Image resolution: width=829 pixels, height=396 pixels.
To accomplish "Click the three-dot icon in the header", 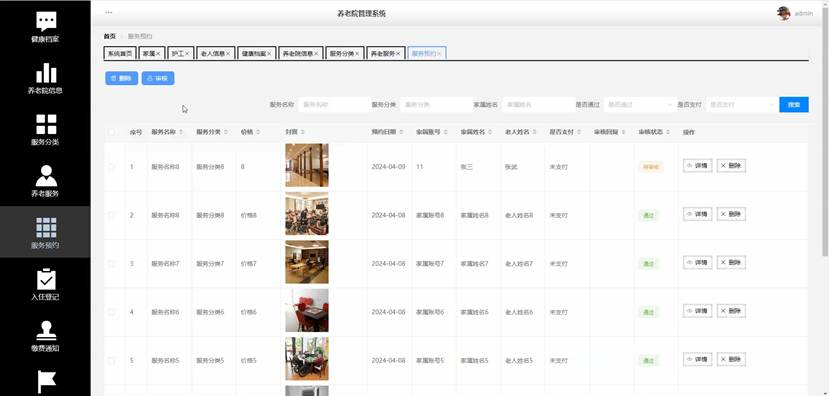I will [x=108, y=13].
